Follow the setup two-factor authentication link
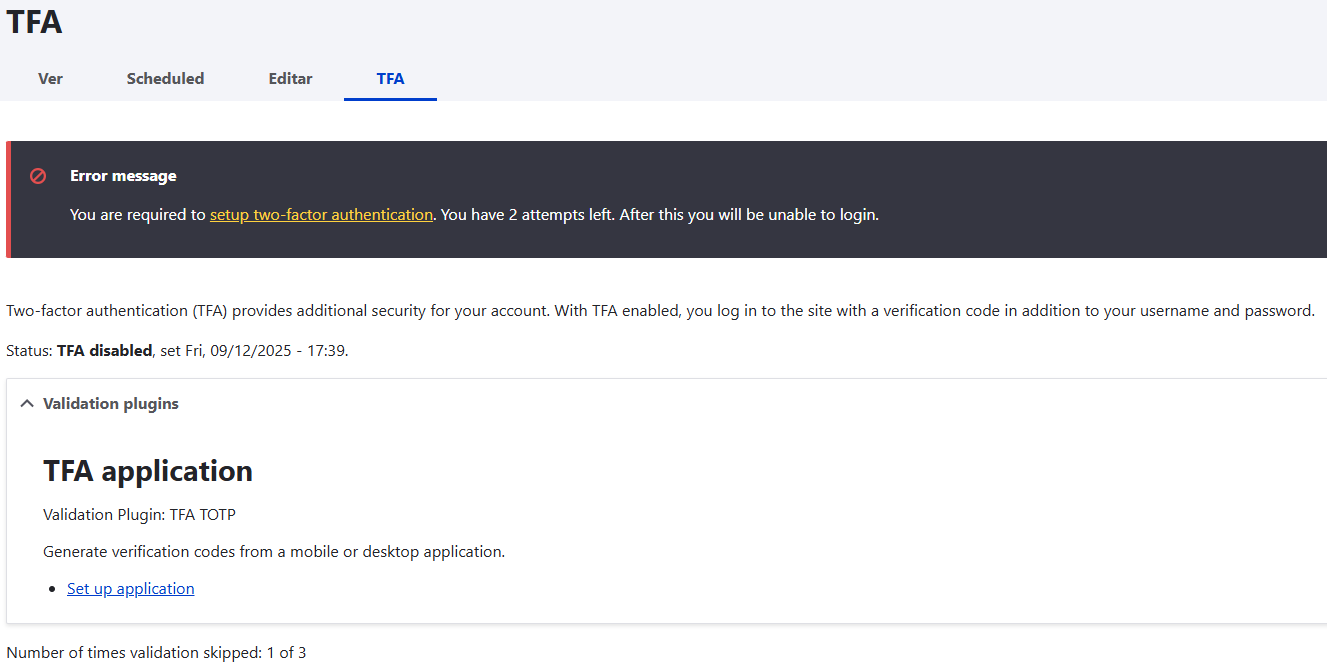 point(321,215)
